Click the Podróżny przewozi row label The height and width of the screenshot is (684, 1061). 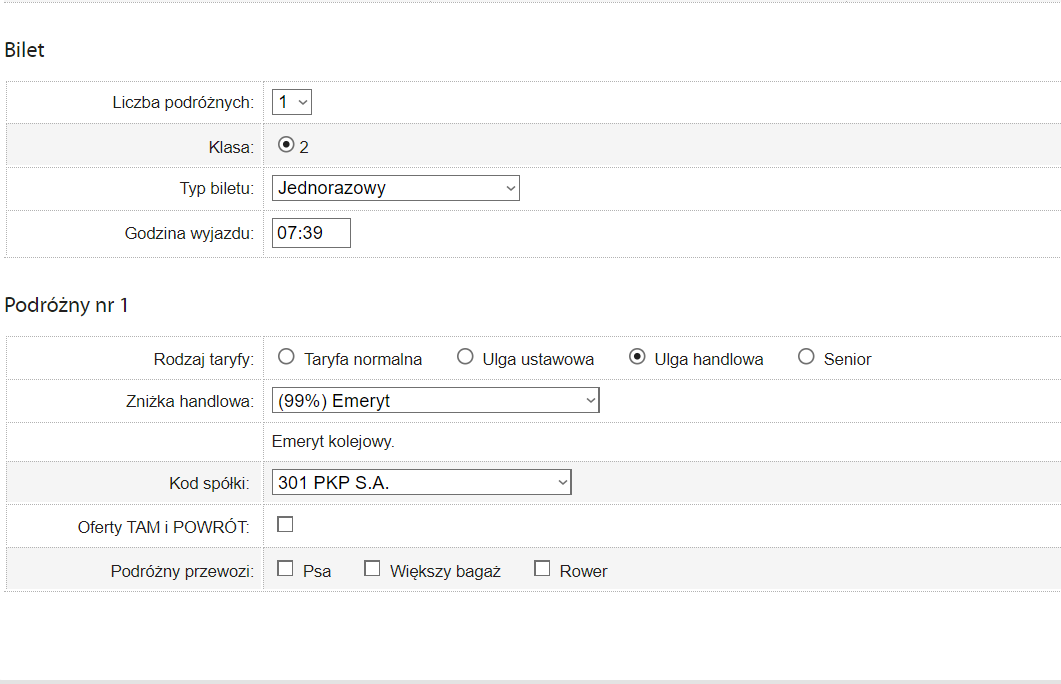point(182,571)
